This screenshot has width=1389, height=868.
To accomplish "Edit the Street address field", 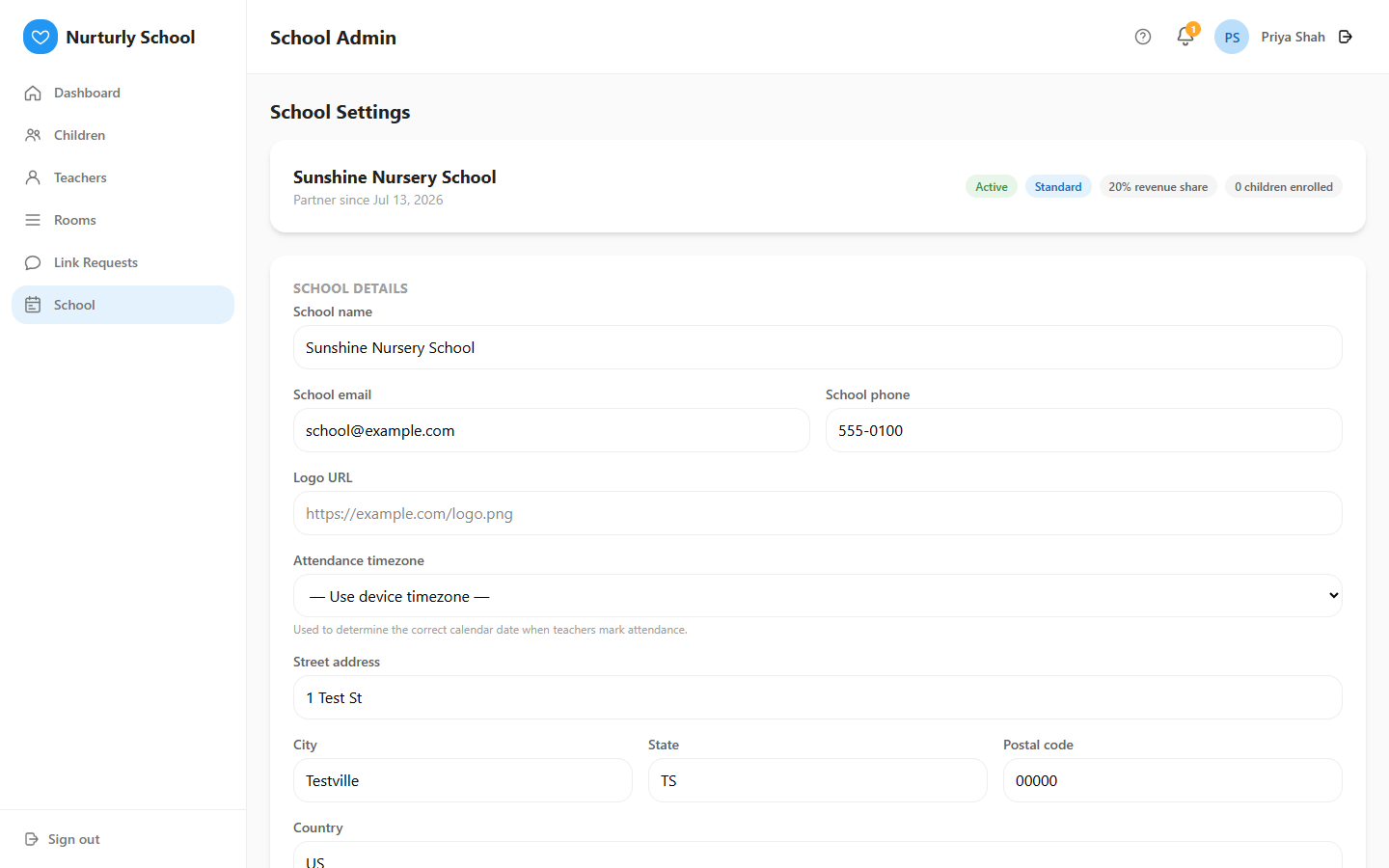I will [818, 697].
